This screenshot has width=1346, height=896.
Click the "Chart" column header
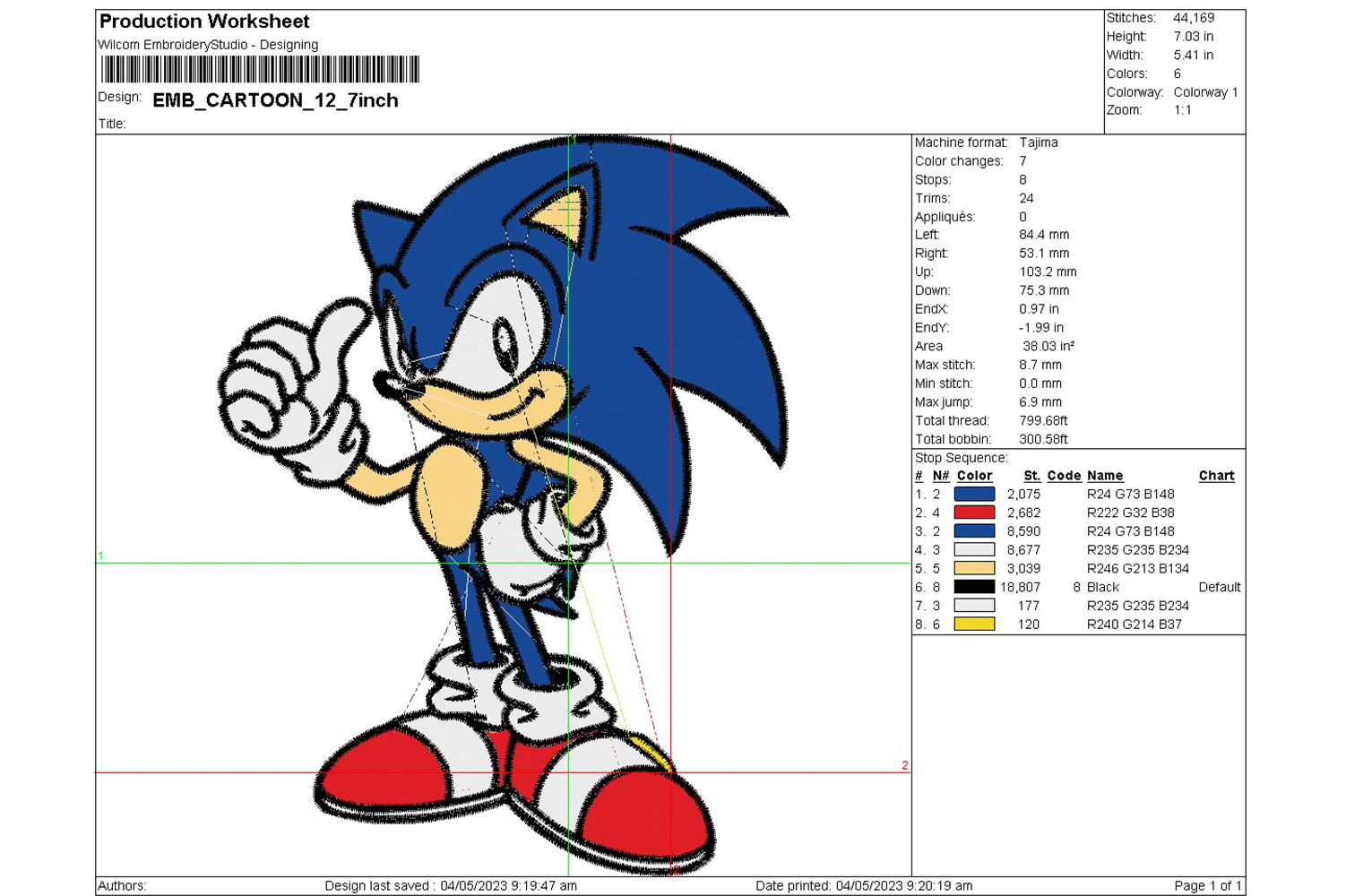(1216, 476)
